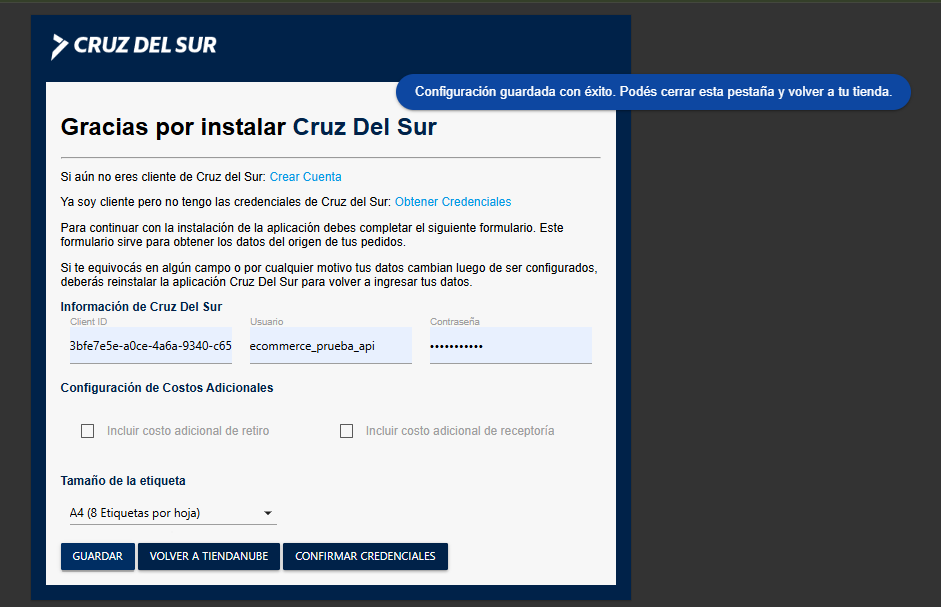Expand the label size dropdown arrow

click(268, 514)
